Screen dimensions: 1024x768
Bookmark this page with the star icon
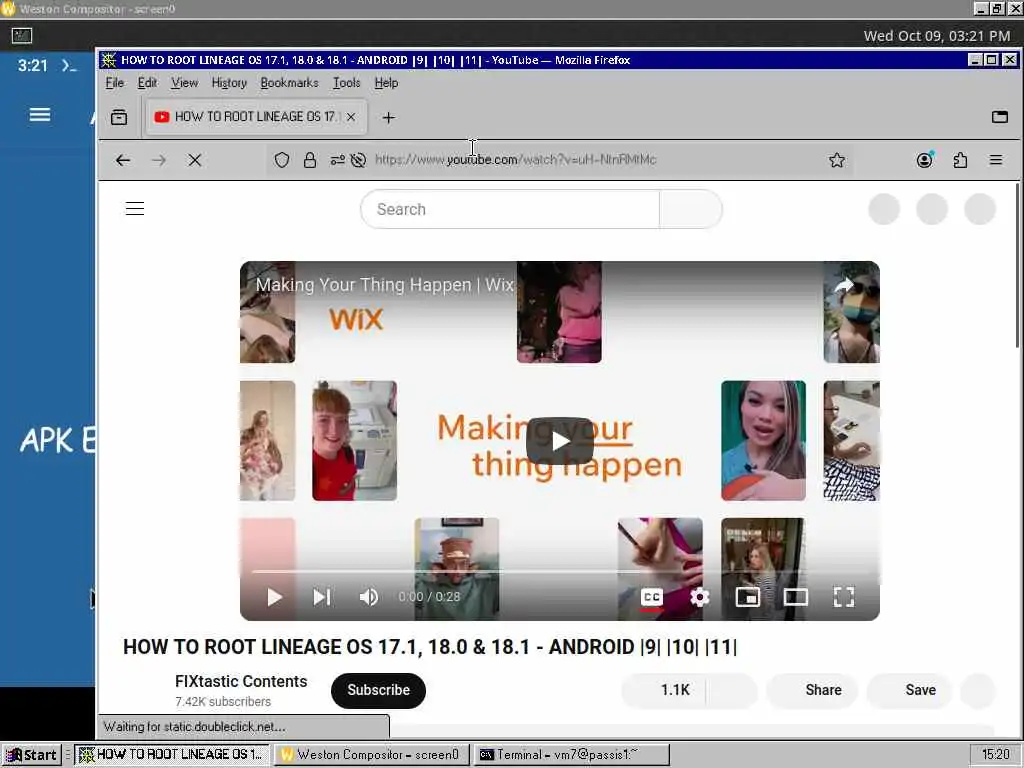click(837, 160)
